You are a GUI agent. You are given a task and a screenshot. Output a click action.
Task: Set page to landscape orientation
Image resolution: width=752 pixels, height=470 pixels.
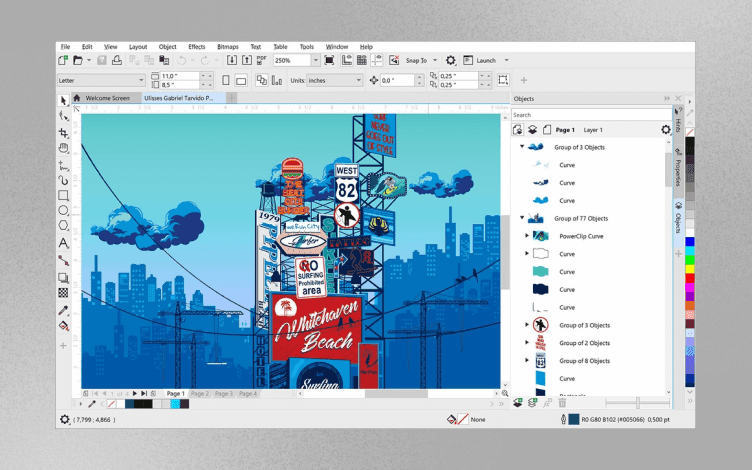click(x=241, y=81)
